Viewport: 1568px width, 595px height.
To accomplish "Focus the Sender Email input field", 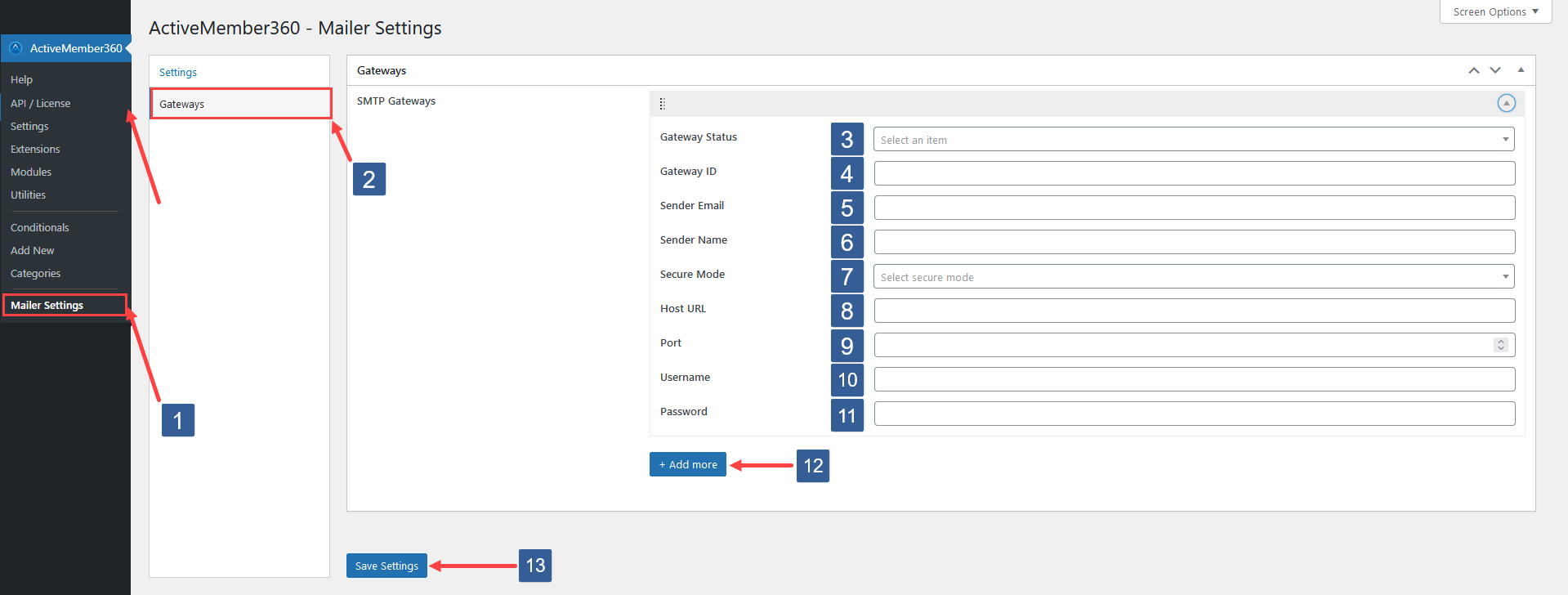I will click(x=1195, y=208).
